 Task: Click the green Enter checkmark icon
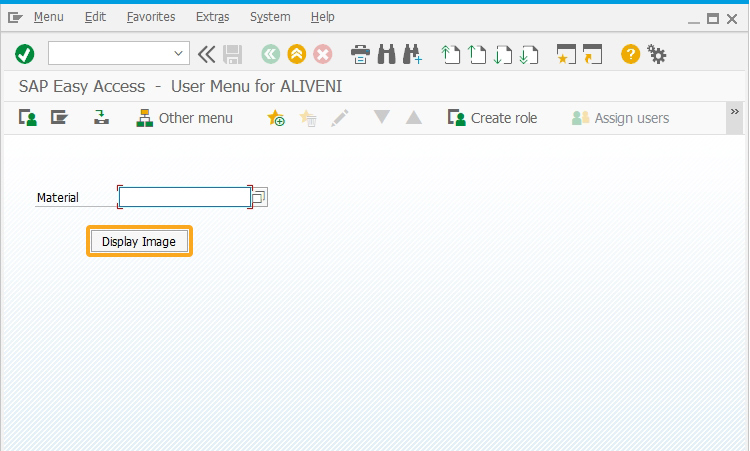(x=24, y=54)
